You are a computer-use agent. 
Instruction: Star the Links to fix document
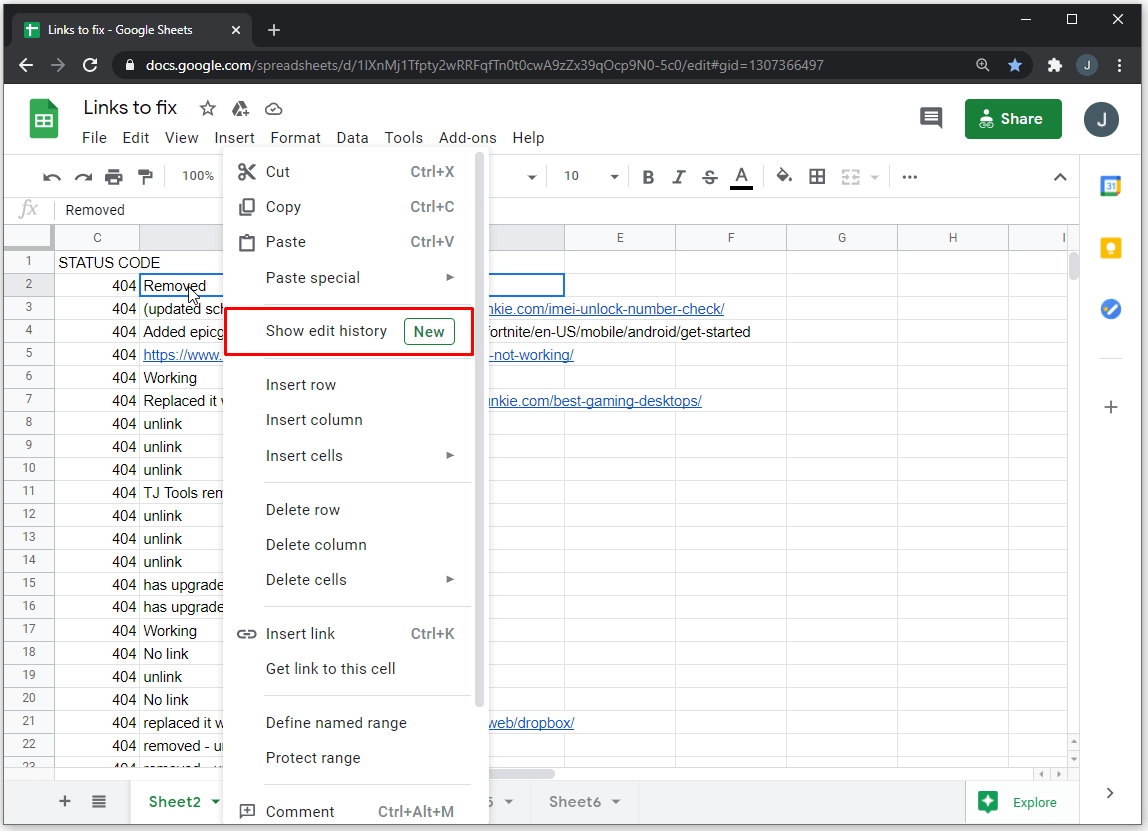pyautogui.click(x=207, y=108)
